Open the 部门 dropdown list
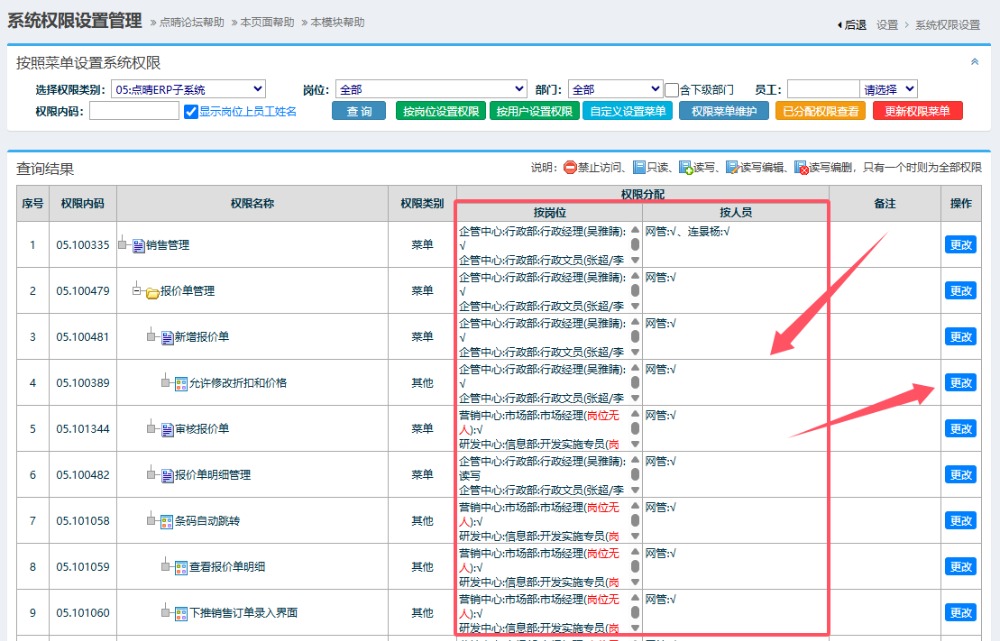Viewport: 1000px width, 641px height. pos(615,89)
